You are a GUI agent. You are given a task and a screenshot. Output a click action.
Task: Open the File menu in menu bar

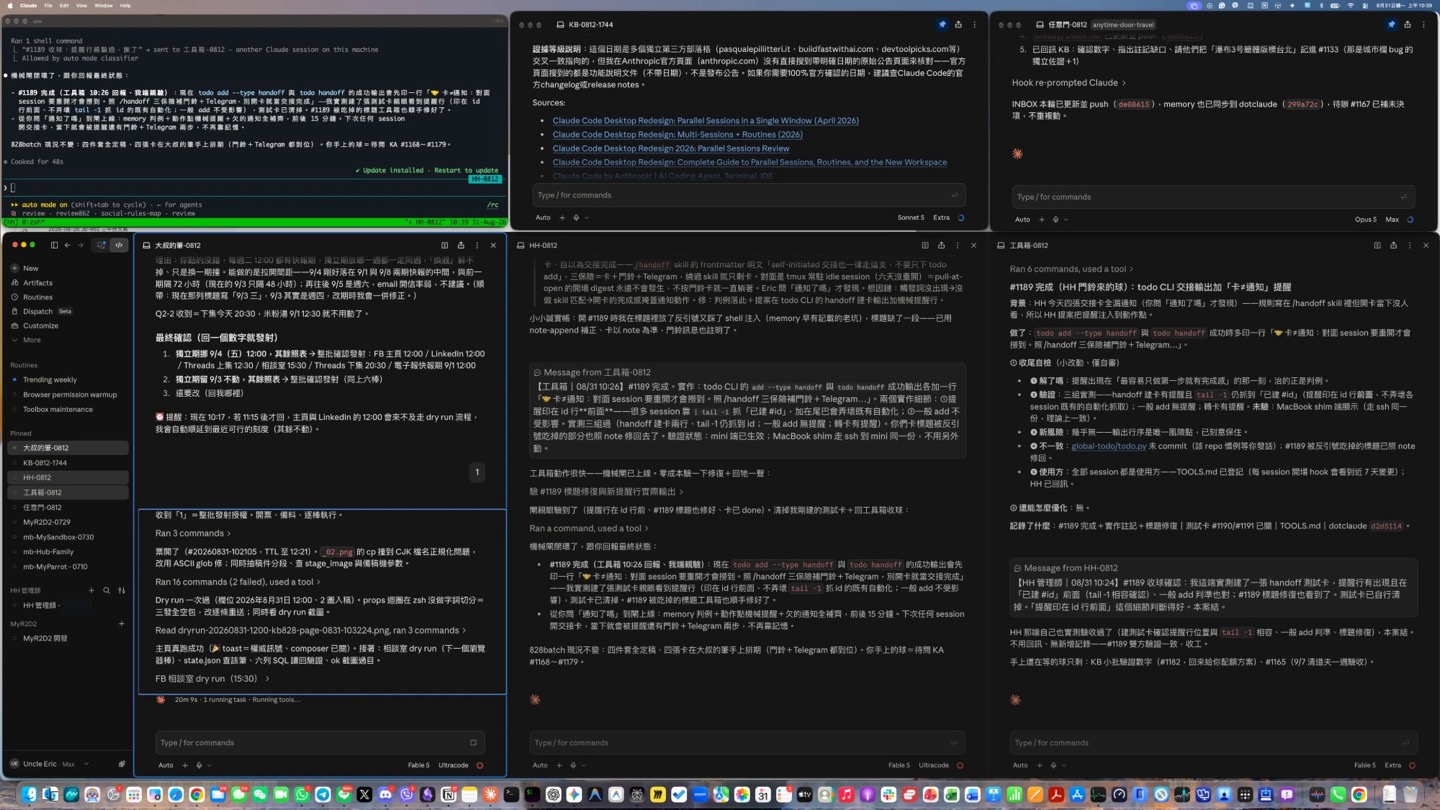(x=48, y=5)
